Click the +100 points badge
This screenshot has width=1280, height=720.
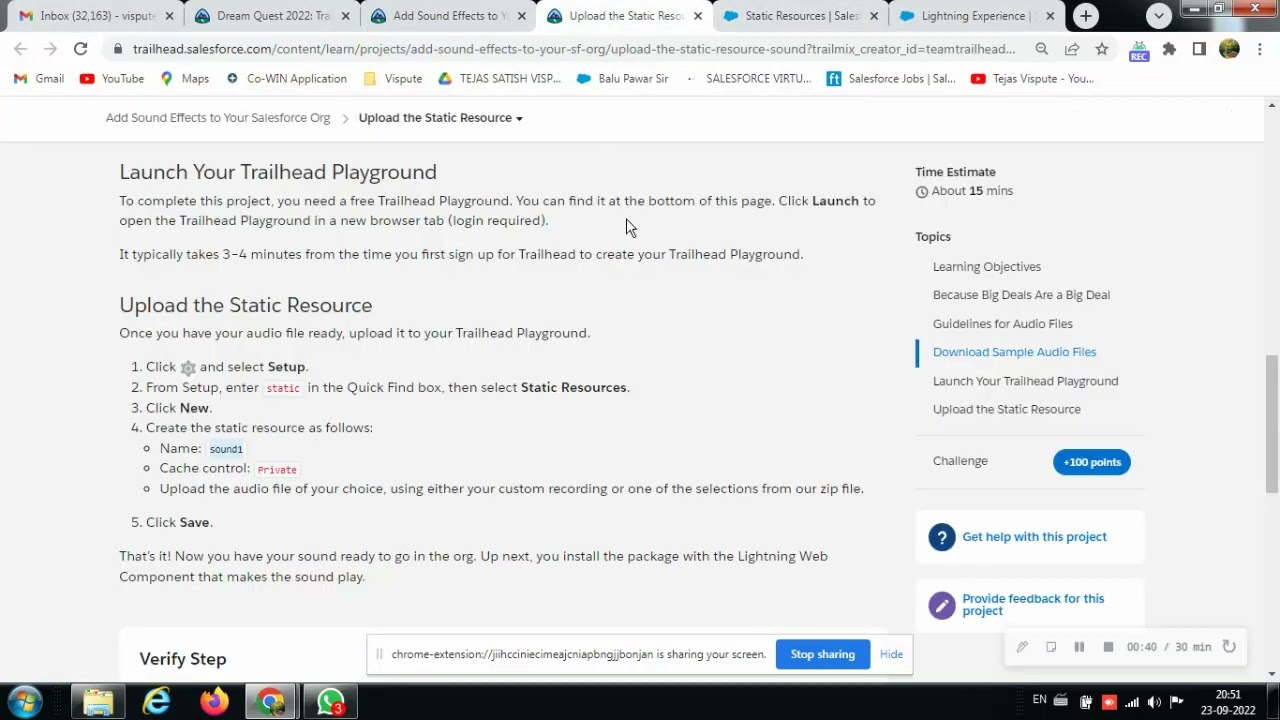(x=1091, y=462)
